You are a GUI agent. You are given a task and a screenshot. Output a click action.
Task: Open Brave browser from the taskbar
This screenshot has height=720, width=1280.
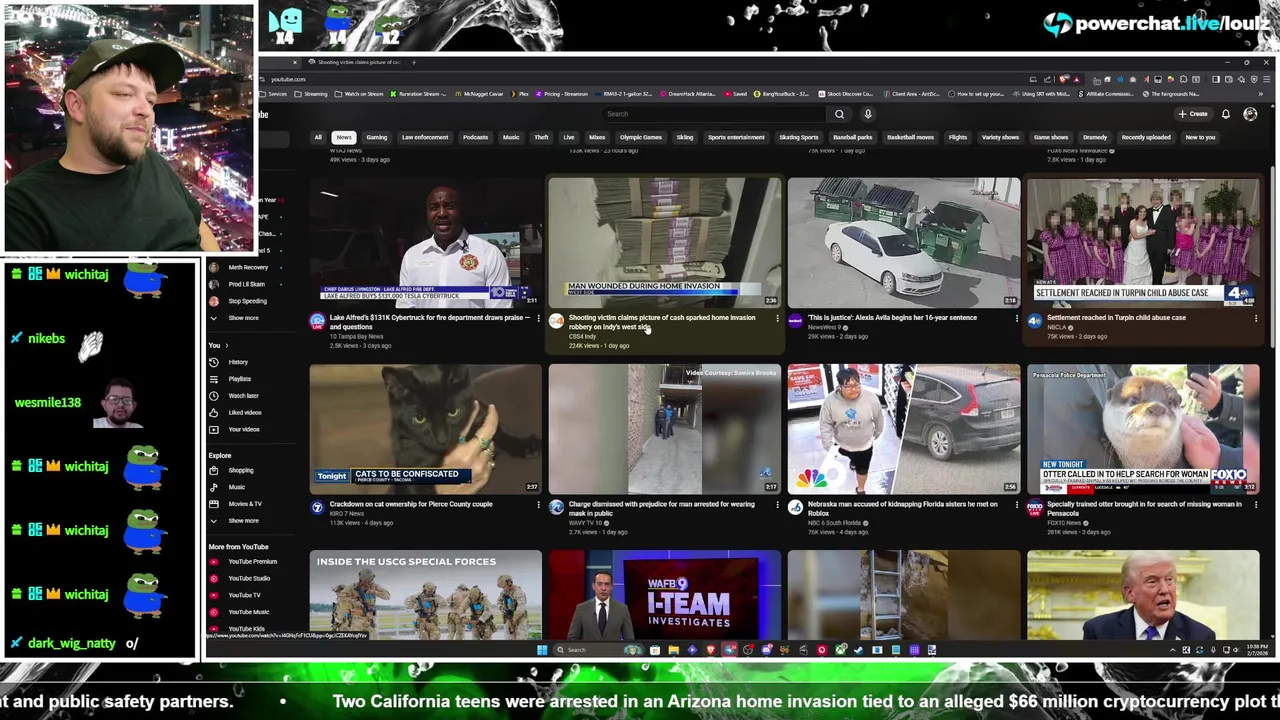pos(711,650)
